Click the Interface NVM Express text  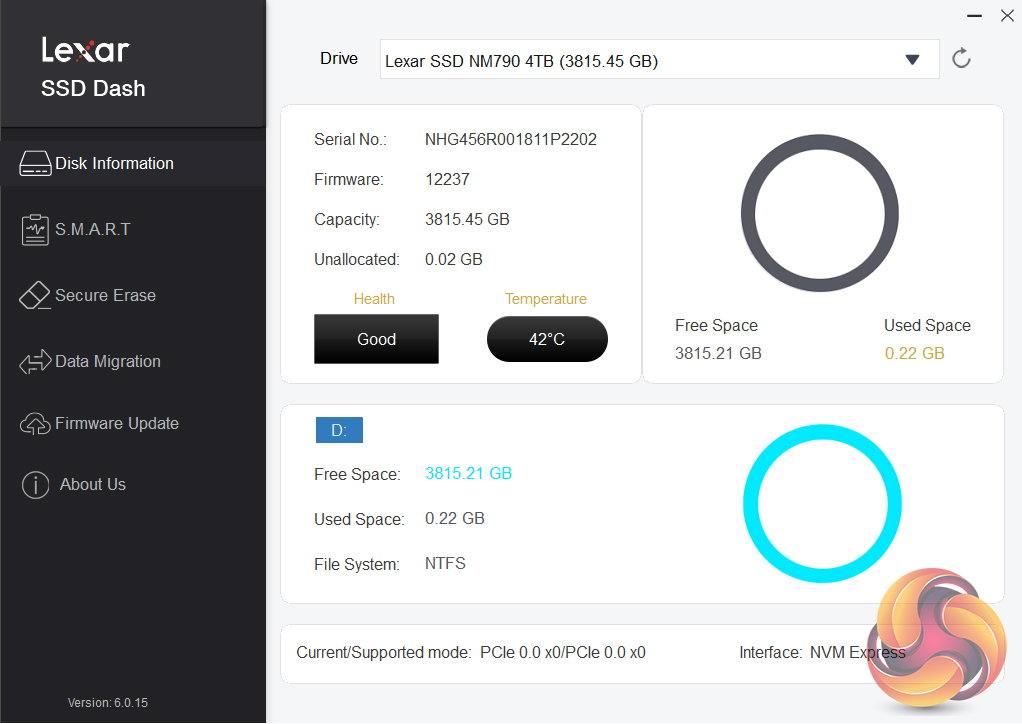click(x=823, y=652)
